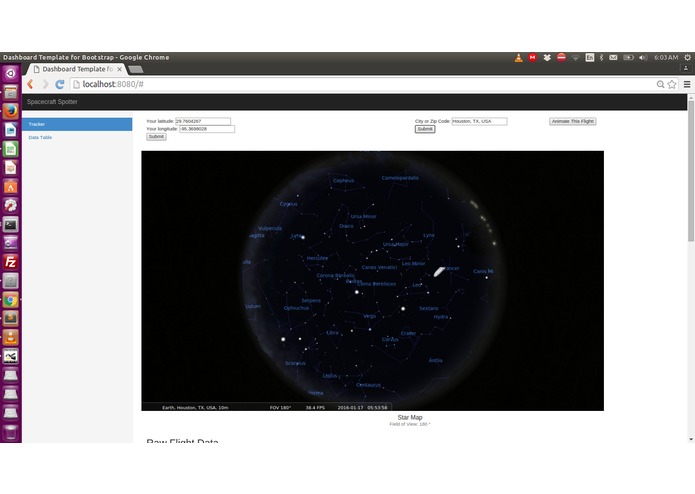
Task: Click the zoom magnifier icon in address bar
Action: [660, 84]
